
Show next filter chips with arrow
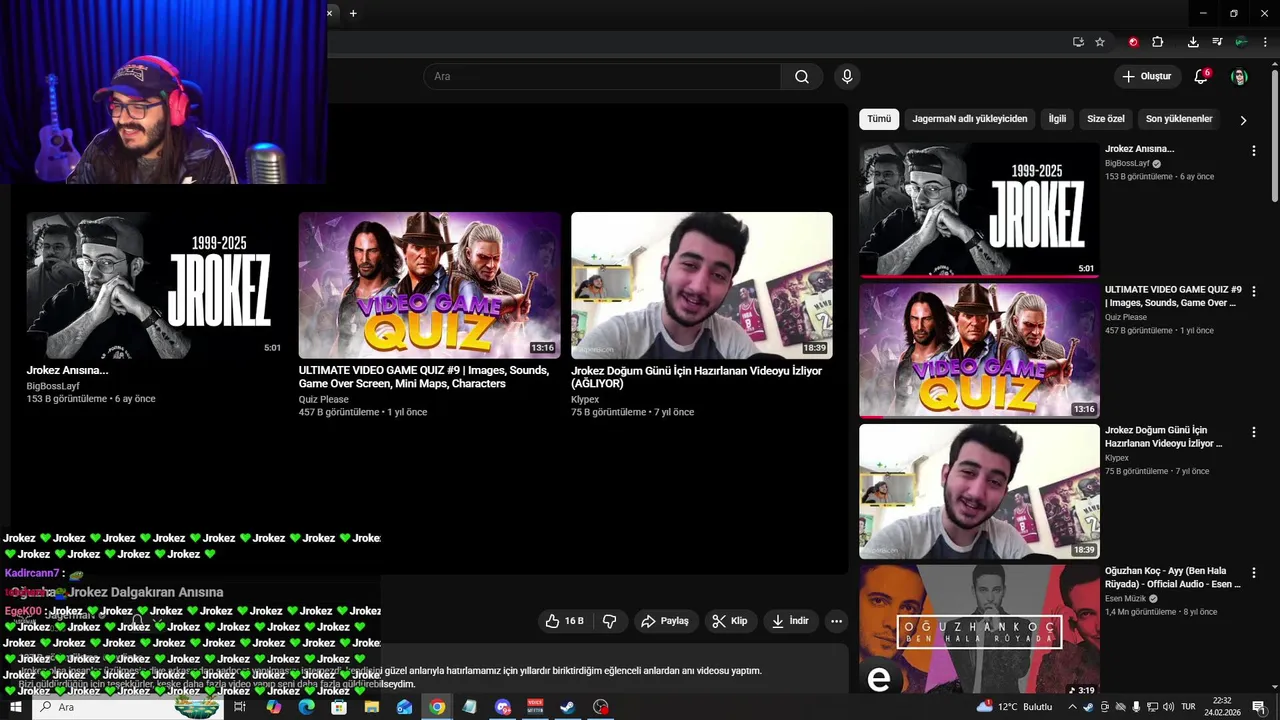(1243, 120)
